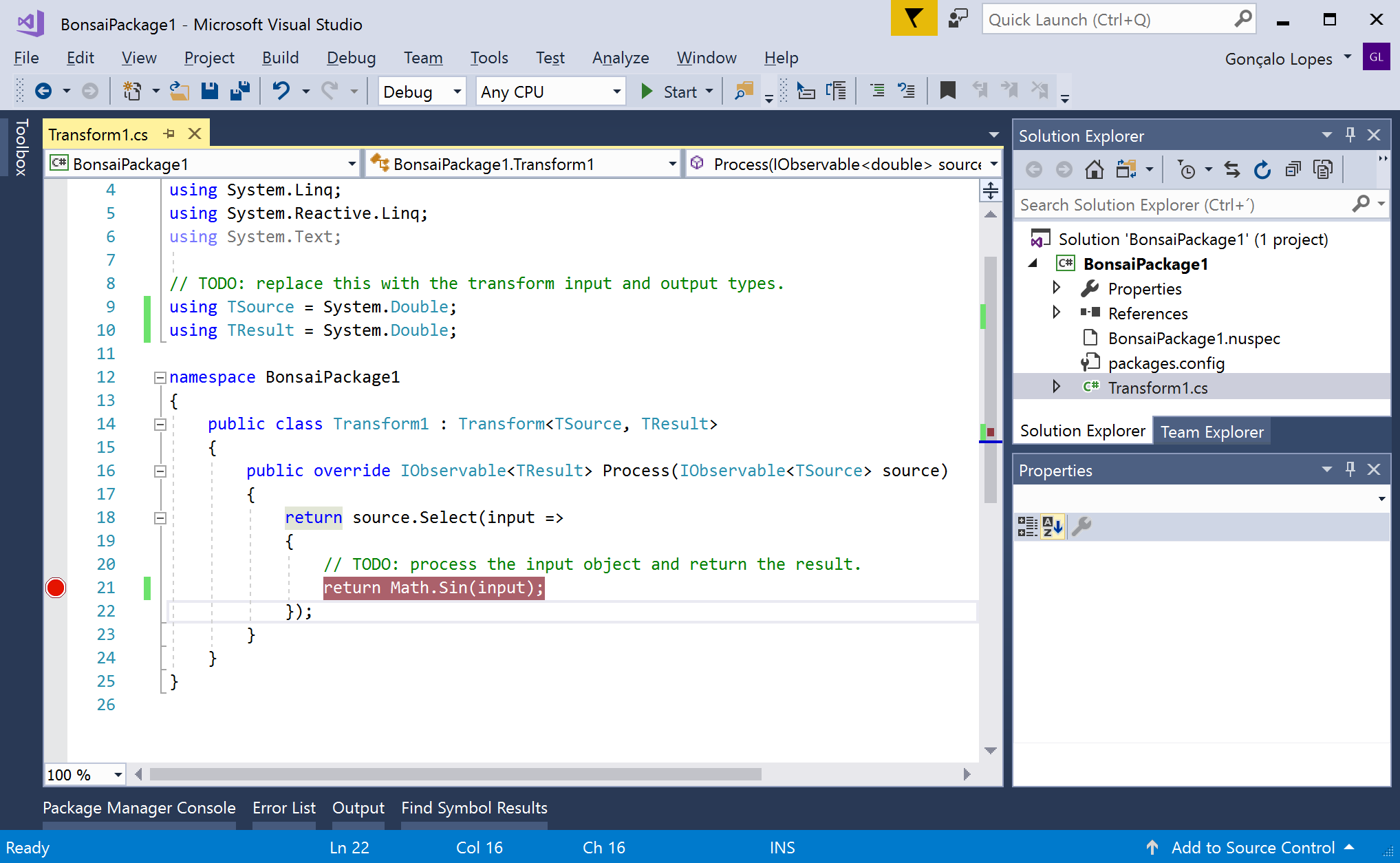This screenshot has width=1400, height=863.
Task: Sort Properties alphabetically
Action: click(1053, 526)
